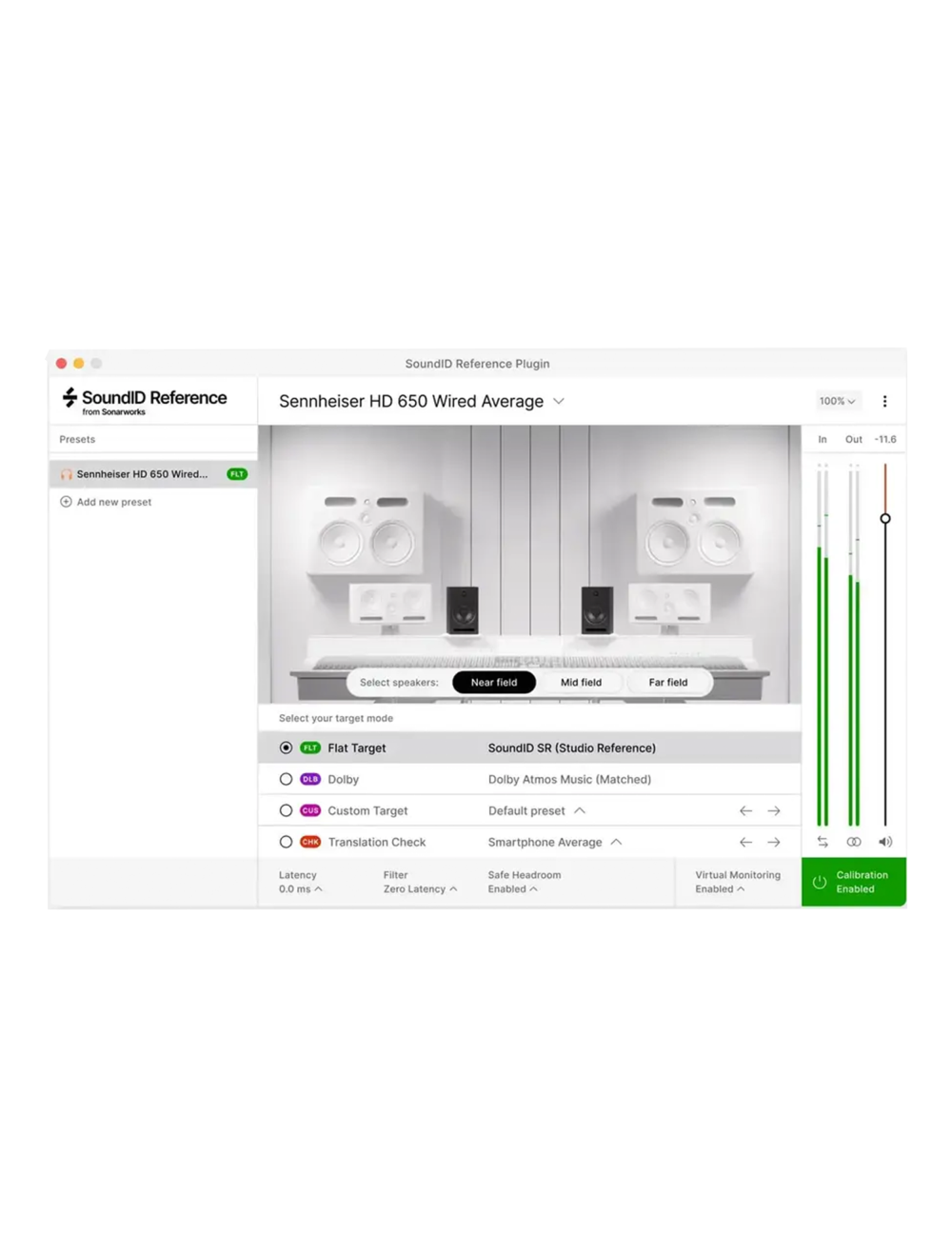The width and height of the screenshot is (952, 1257).
Task: Click the speaker output mute icon
Action: click(885, 841)
